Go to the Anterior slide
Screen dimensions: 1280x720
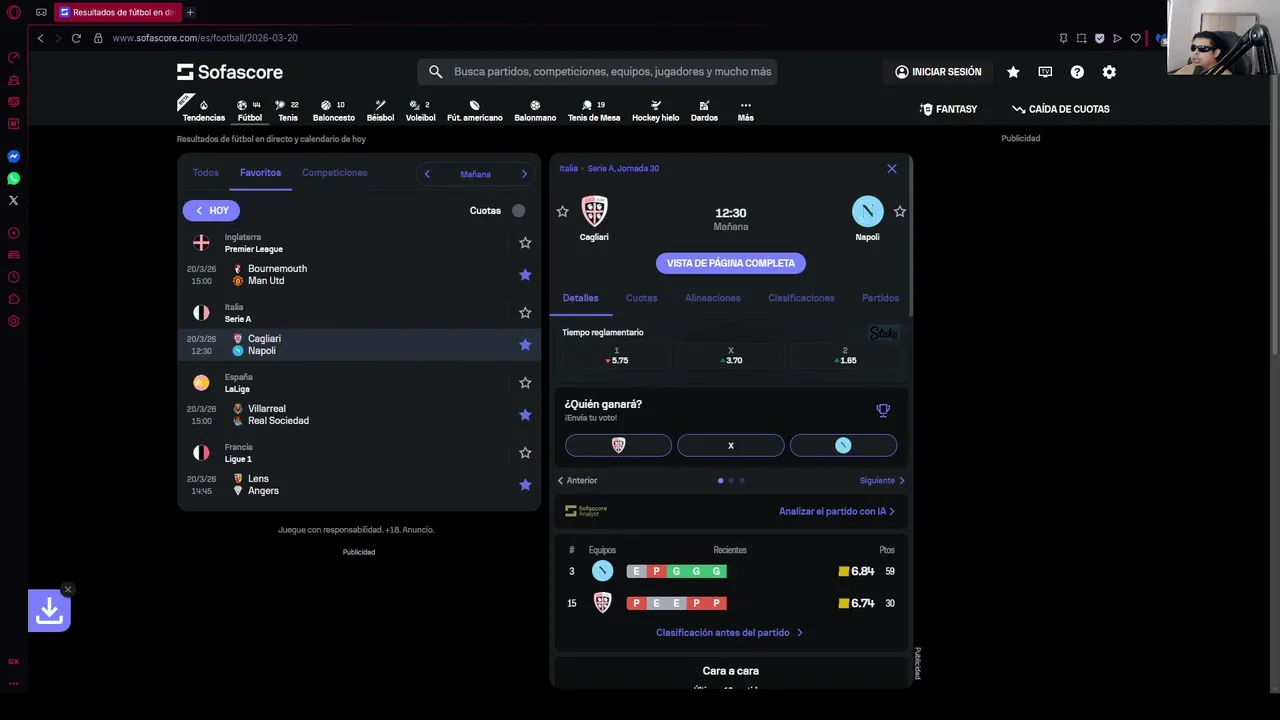click(577, 481)
